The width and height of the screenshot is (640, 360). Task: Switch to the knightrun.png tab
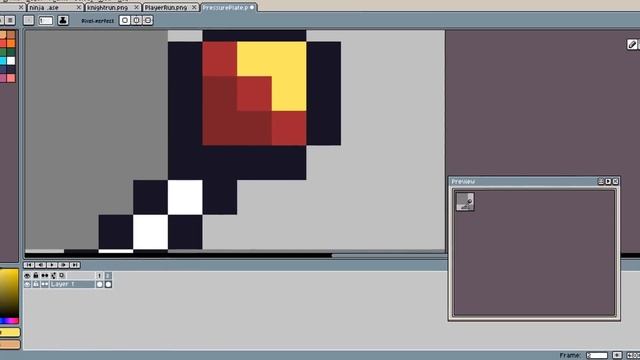click(x=113, y=7)
